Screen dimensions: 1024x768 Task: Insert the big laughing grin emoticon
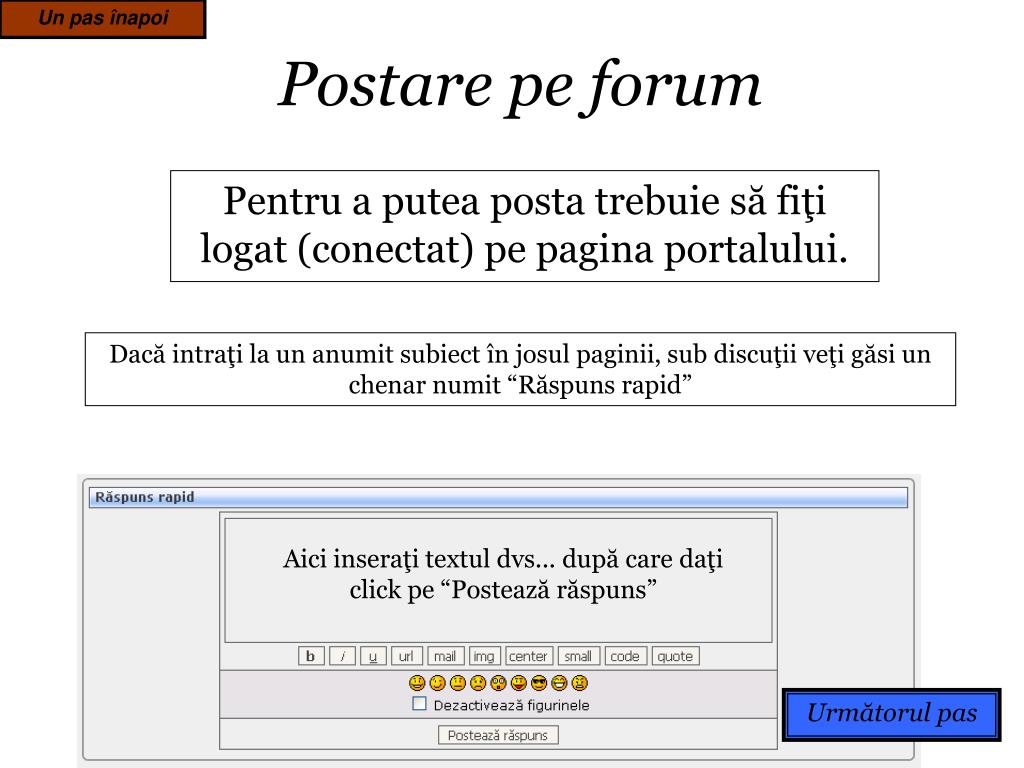point(559,683)
